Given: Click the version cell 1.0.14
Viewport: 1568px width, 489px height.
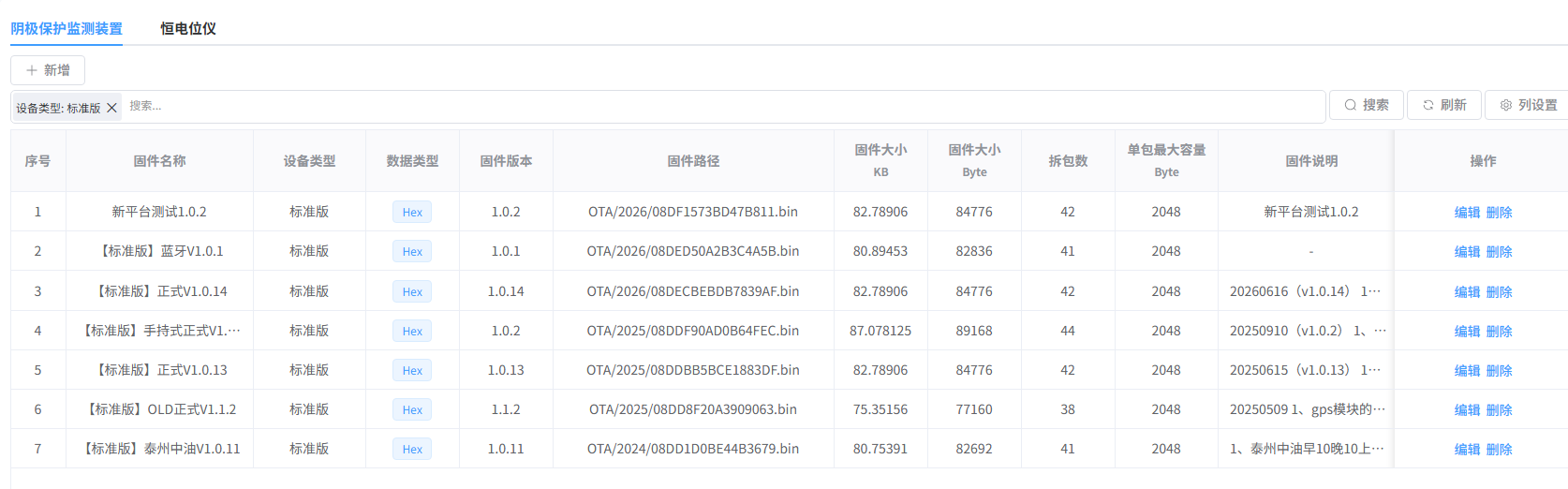Looking at the screenshot, I should click(506, 291).
